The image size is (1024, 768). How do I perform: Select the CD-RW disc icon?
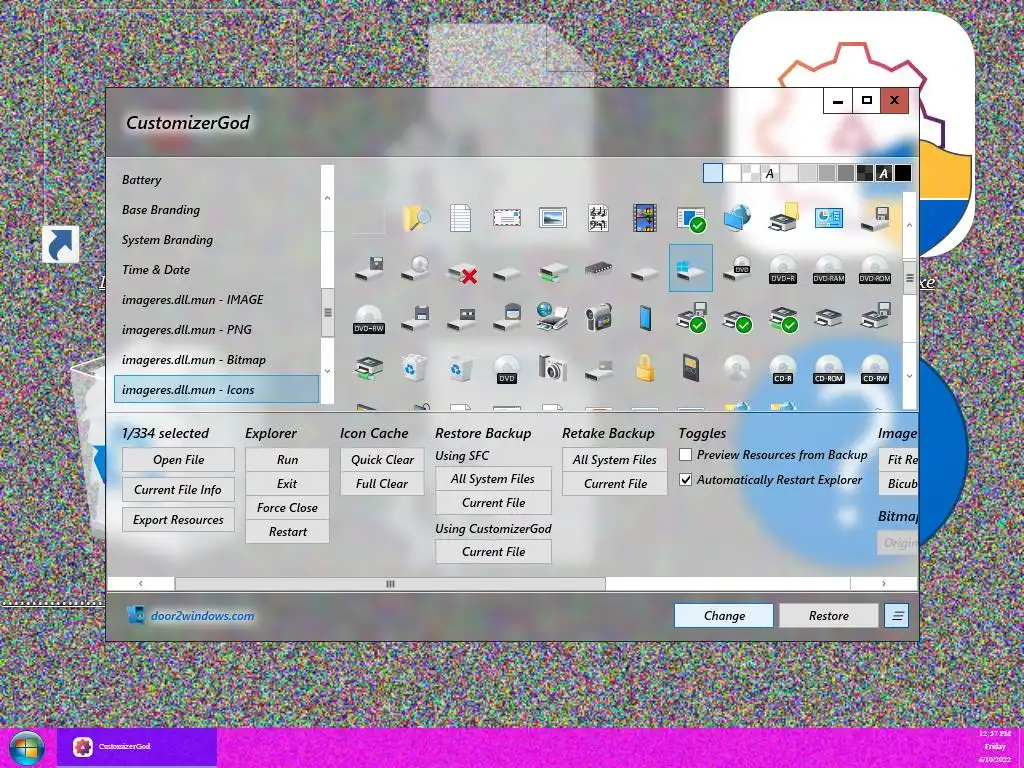[874, 369]
